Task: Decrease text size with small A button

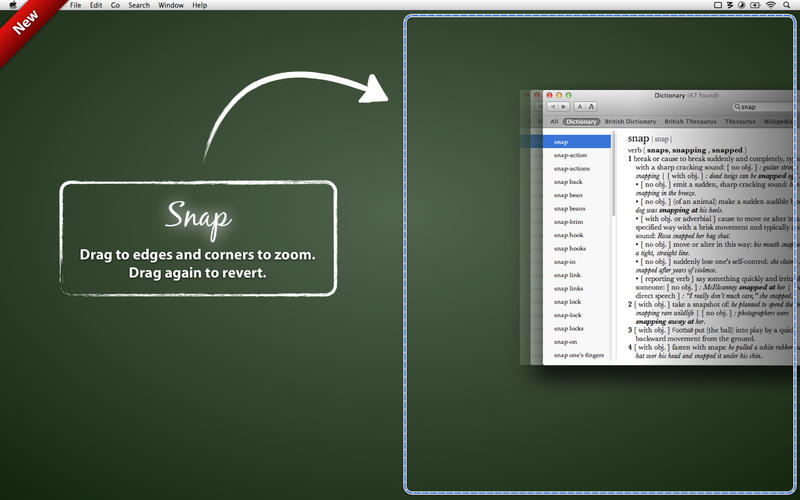Action: pyautogui.click(x=580, y=106)
